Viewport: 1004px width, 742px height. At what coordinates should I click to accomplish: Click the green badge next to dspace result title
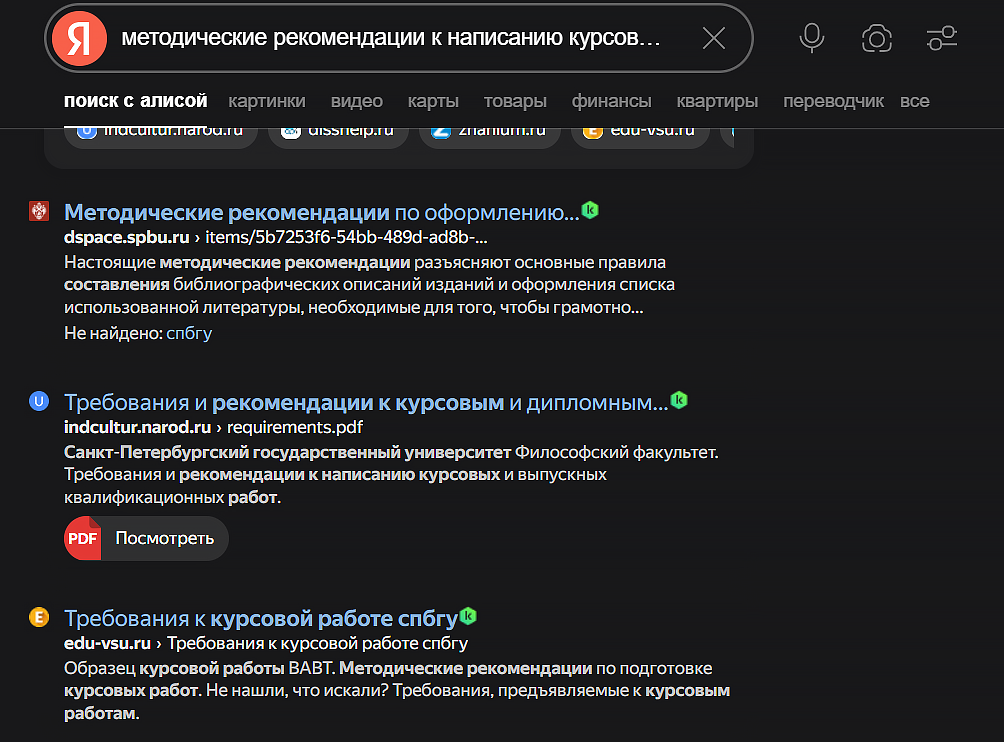pyautogui.click(x=590, y=210)
